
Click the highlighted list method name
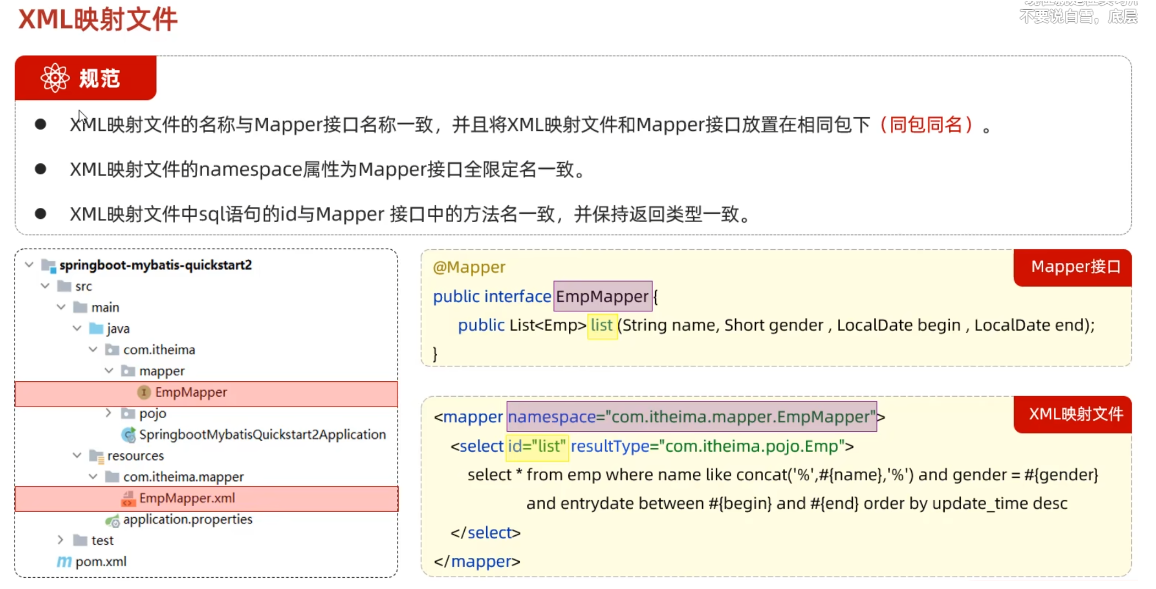602,325
